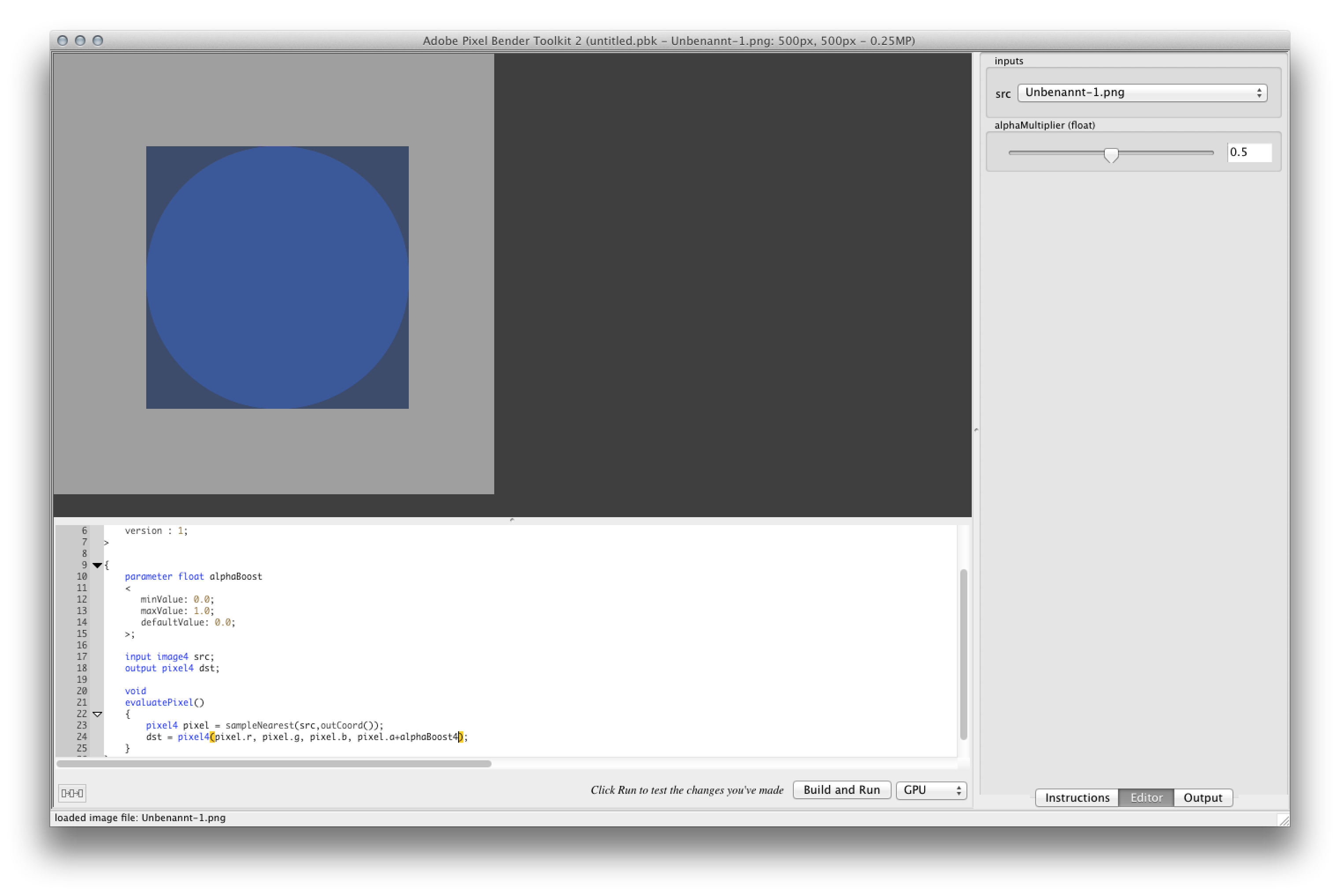This screenshot has height=896, width=1340.
Task: Zoom the Pixel Bender window
Action: click(98, 41)
